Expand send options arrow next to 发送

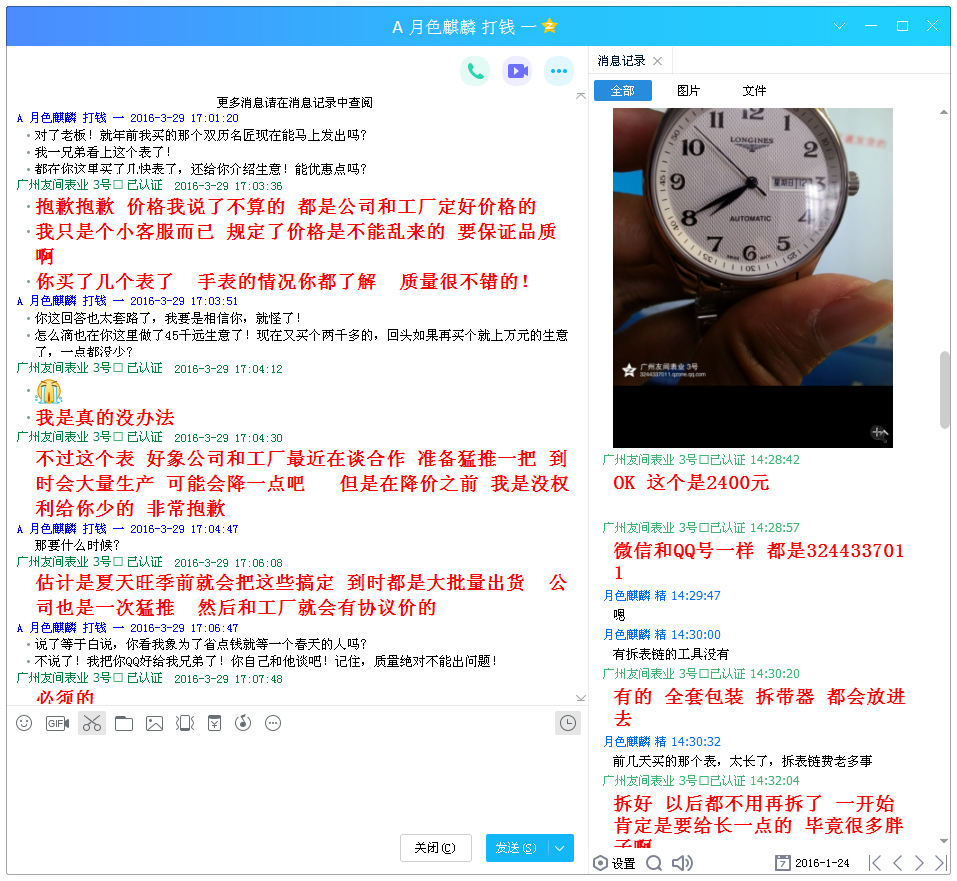click(x=560, y=849)
